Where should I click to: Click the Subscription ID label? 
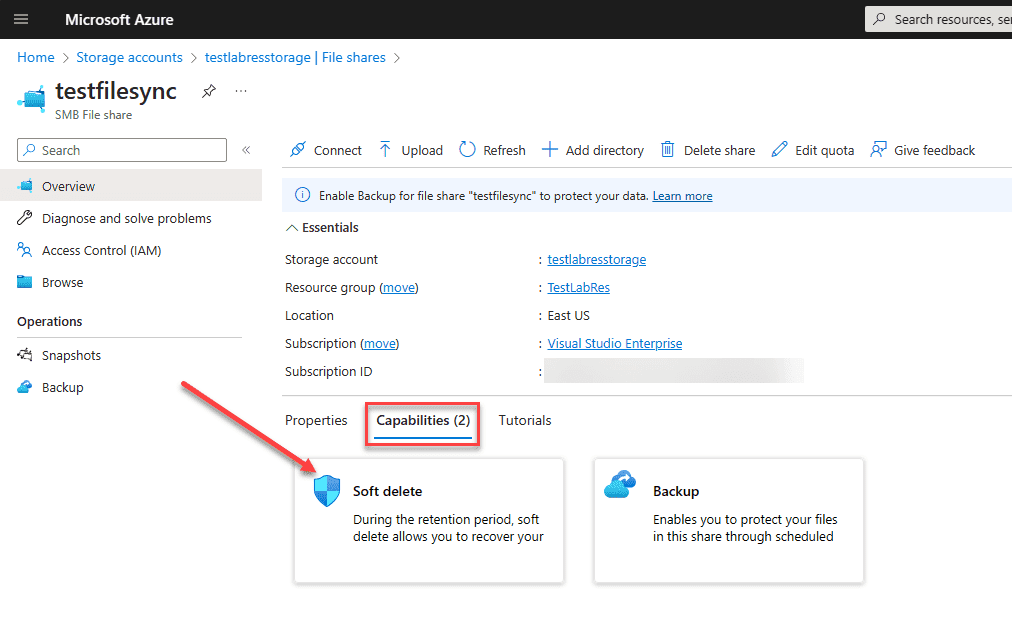click(329, 372)
